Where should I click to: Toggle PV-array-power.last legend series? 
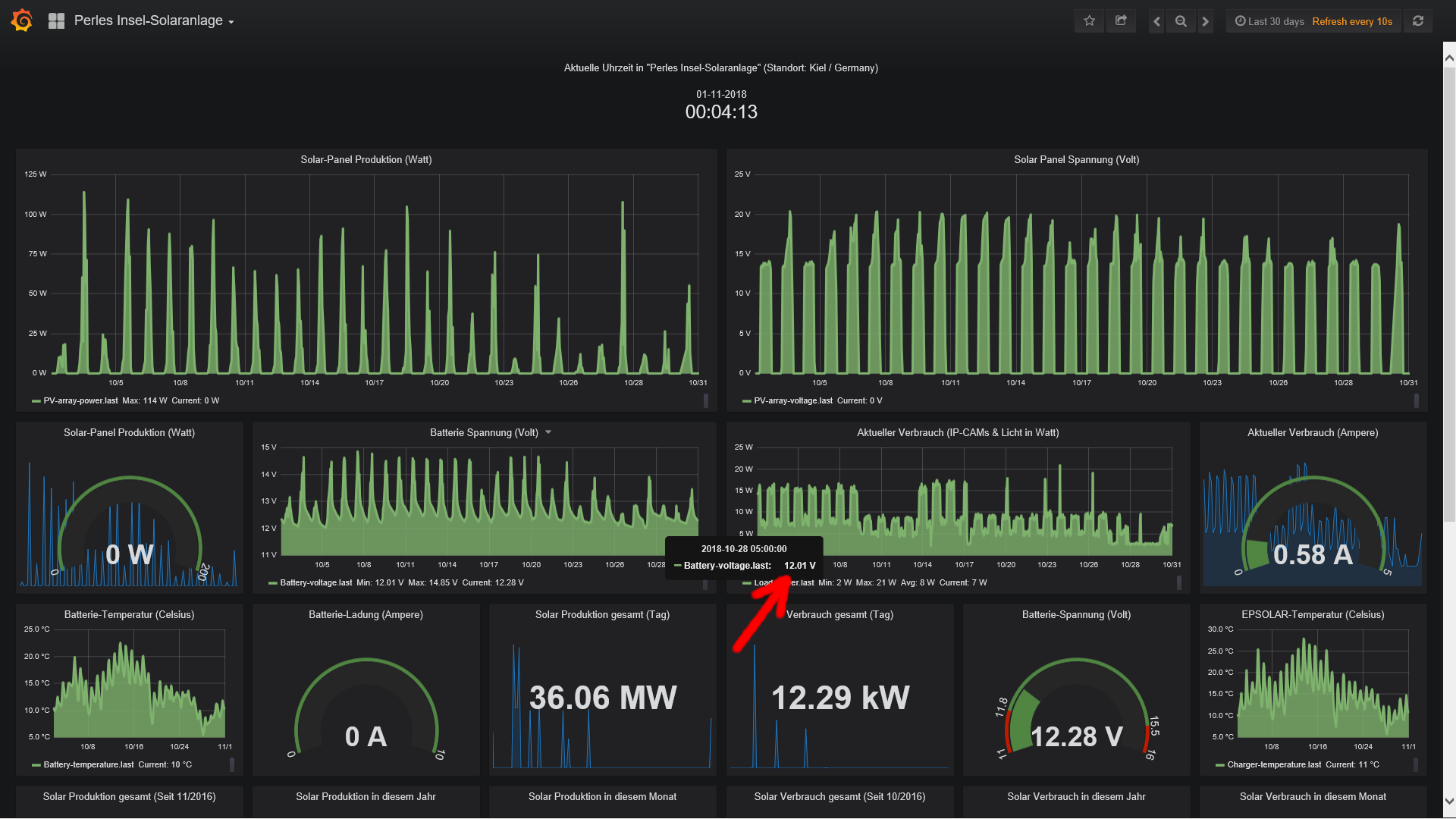81,400
